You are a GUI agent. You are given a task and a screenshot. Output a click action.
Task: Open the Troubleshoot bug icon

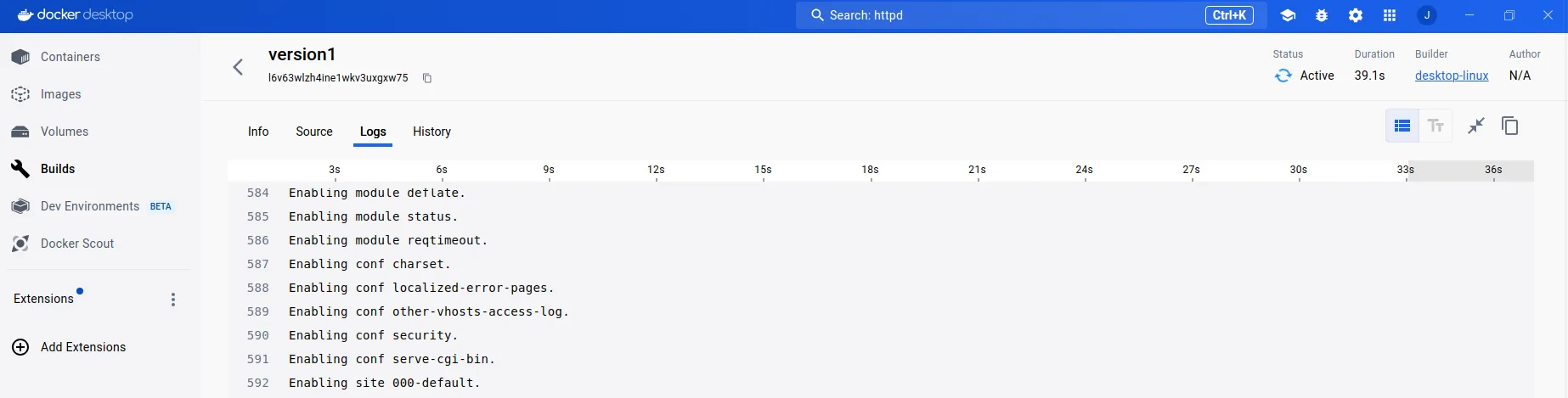[x=1322, y=15]
